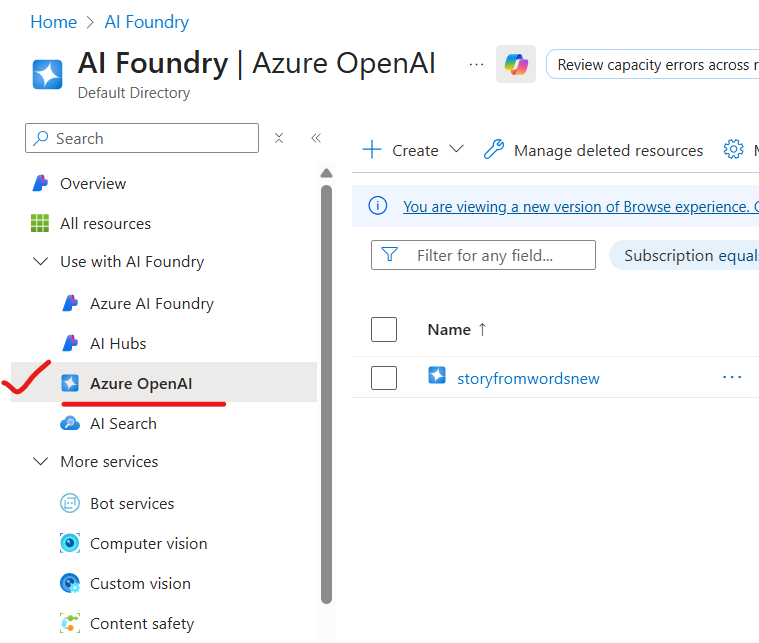Click Review capacity errors suggestion button
Viewport: 759px width, 643px height.
pyautogui.click(x=653, y=64)
